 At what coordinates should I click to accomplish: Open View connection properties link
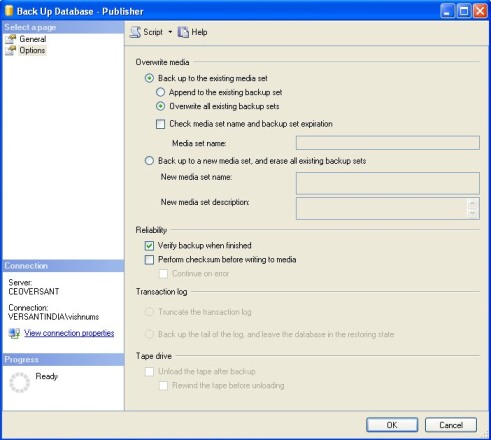[69, 333]
